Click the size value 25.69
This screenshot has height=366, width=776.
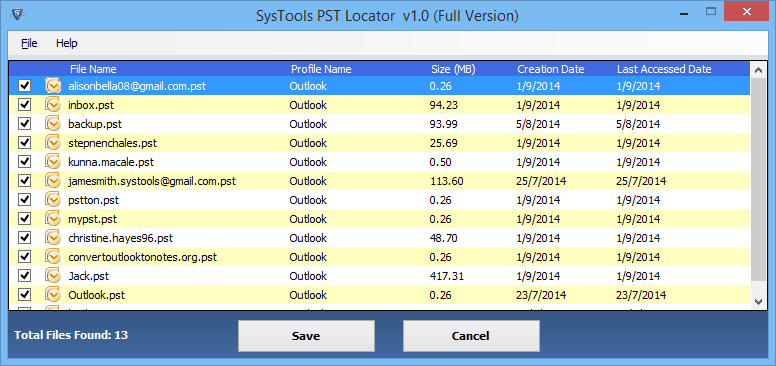[443, 143]
